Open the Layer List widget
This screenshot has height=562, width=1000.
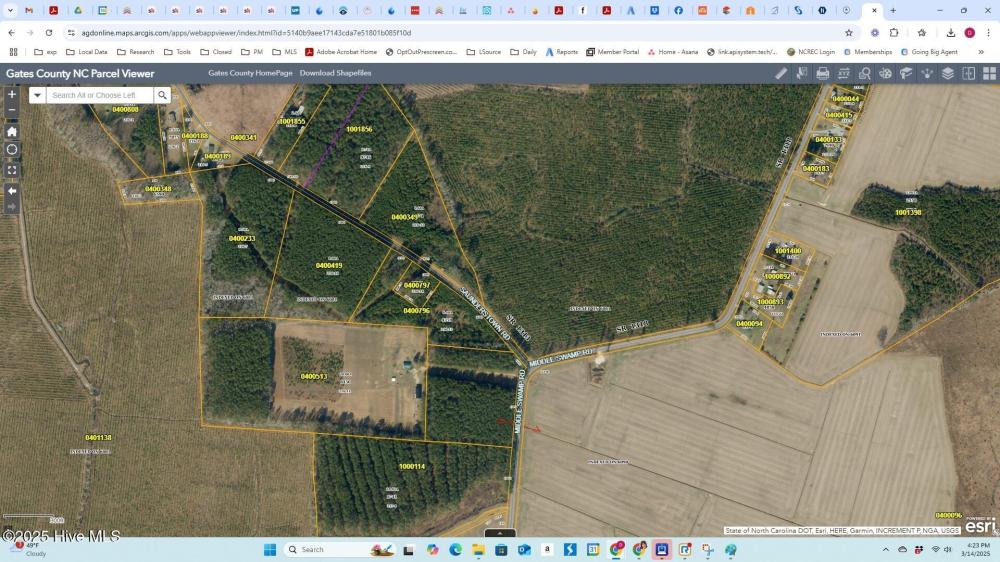coord(947,73)
